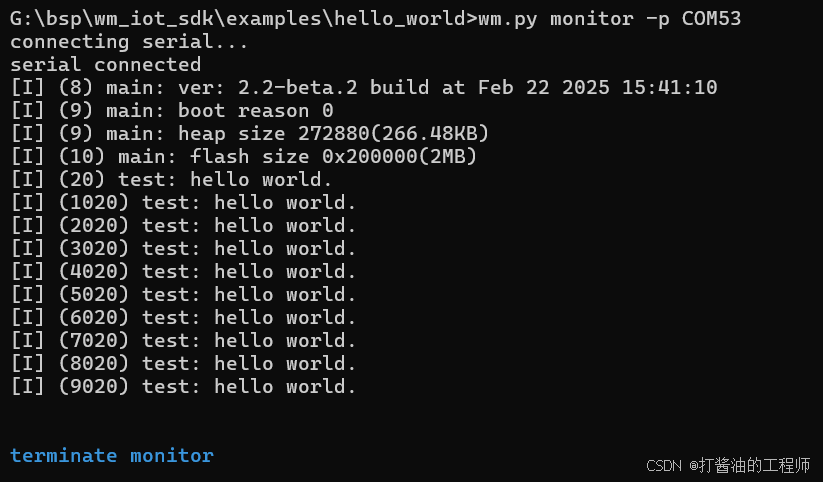Click the (20) test: hello world line
The image size is (823, 482).
(x=171, y=180)
